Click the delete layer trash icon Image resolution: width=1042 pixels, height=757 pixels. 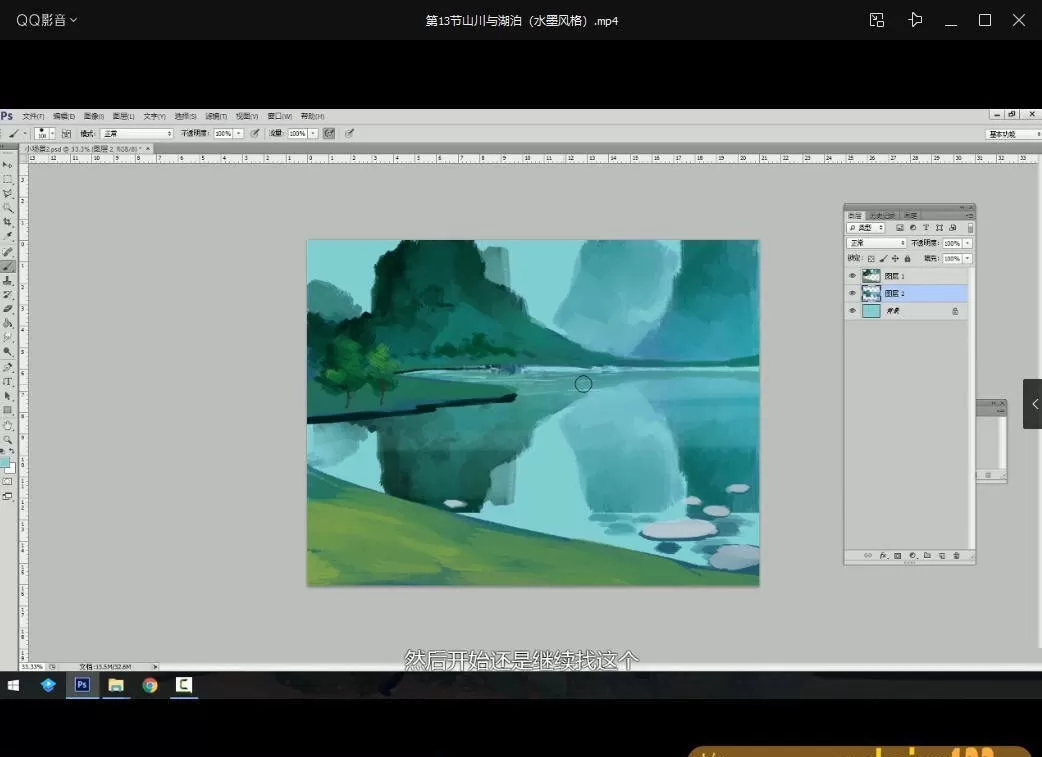point(956,555)
